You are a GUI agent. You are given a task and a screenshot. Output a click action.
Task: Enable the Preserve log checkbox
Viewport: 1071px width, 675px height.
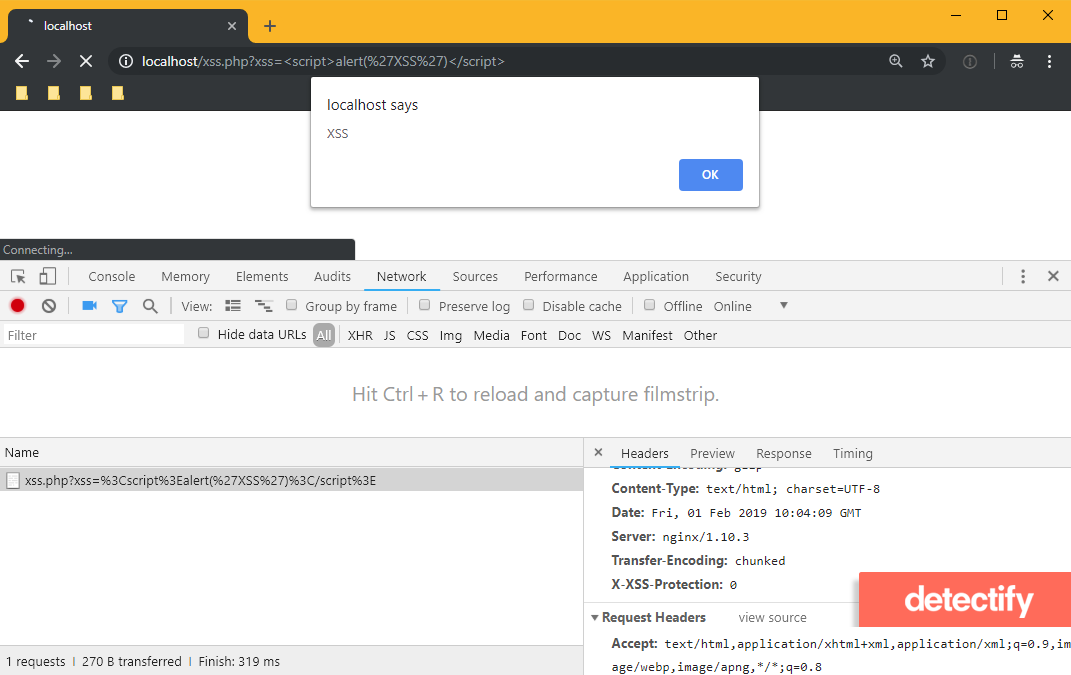click(x=424, y=305)
